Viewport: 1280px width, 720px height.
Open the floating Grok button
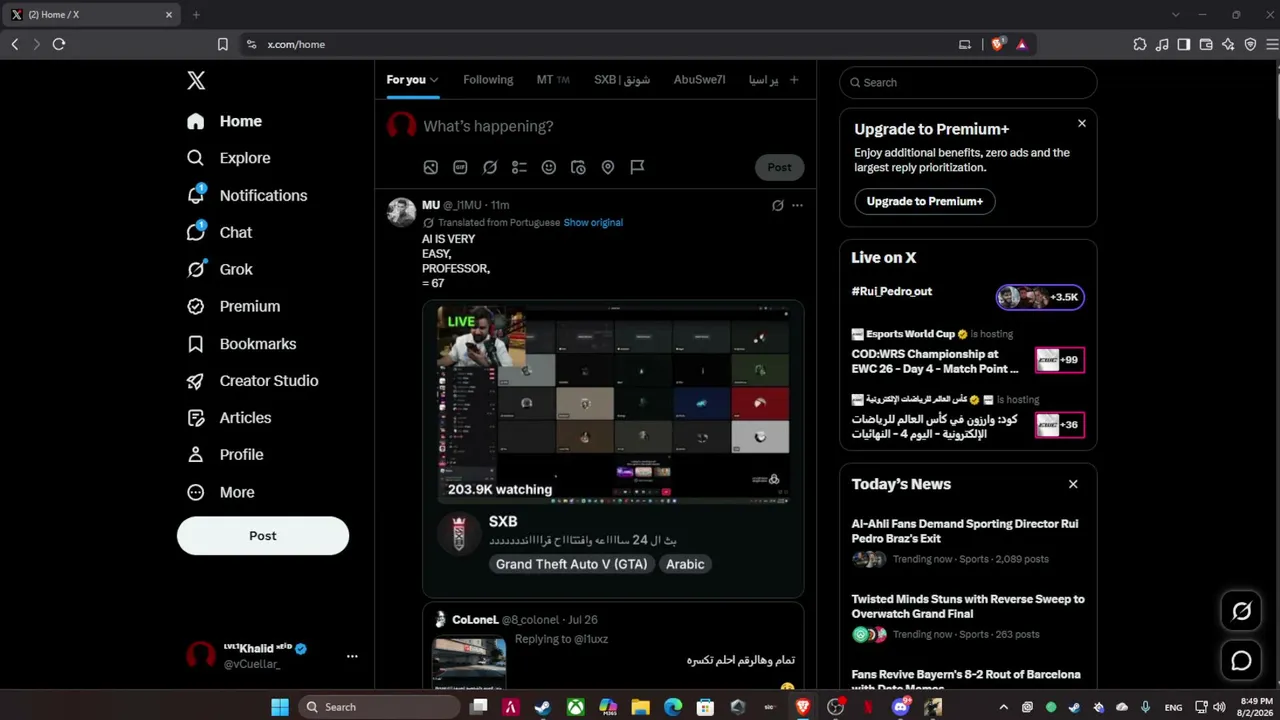(1242, 611)
